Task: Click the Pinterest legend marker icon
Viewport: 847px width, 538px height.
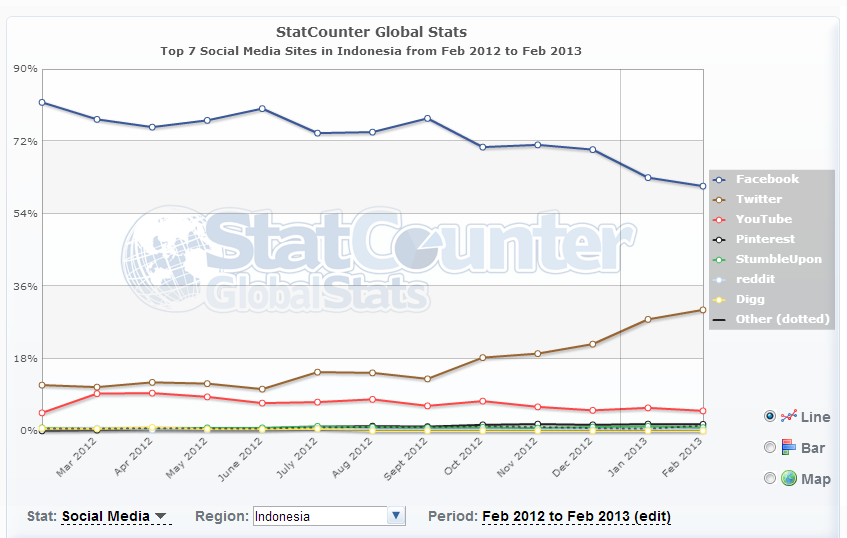Action: [719, 240]
